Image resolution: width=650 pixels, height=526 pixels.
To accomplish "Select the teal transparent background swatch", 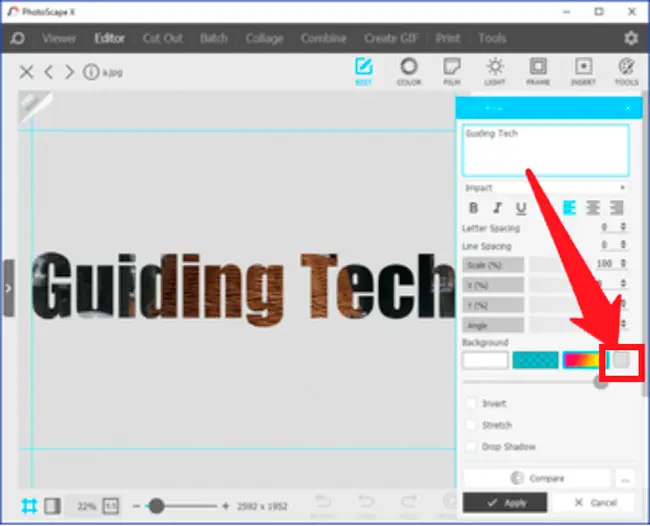I will click(535, 360).
